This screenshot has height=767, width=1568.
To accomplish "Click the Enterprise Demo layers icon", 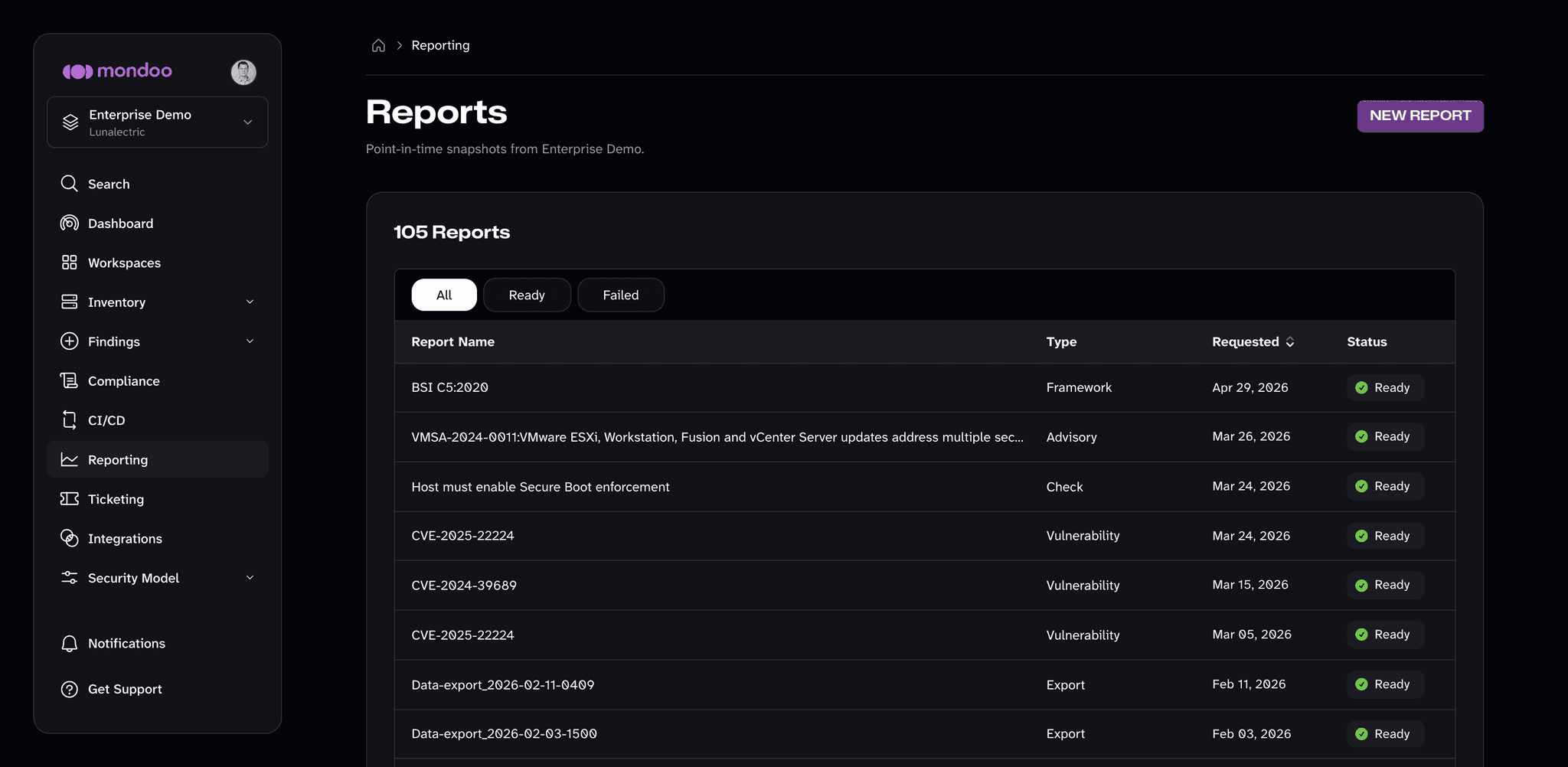I will point(70,122).
